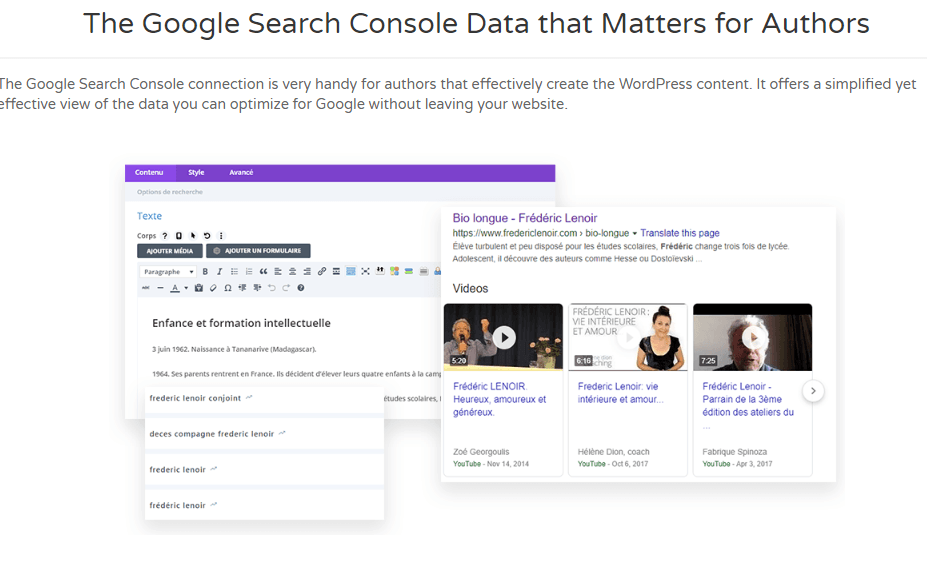Select the keyword deces compagne frederic lenoir
927x561 pixels.
(x=212, y=434)
